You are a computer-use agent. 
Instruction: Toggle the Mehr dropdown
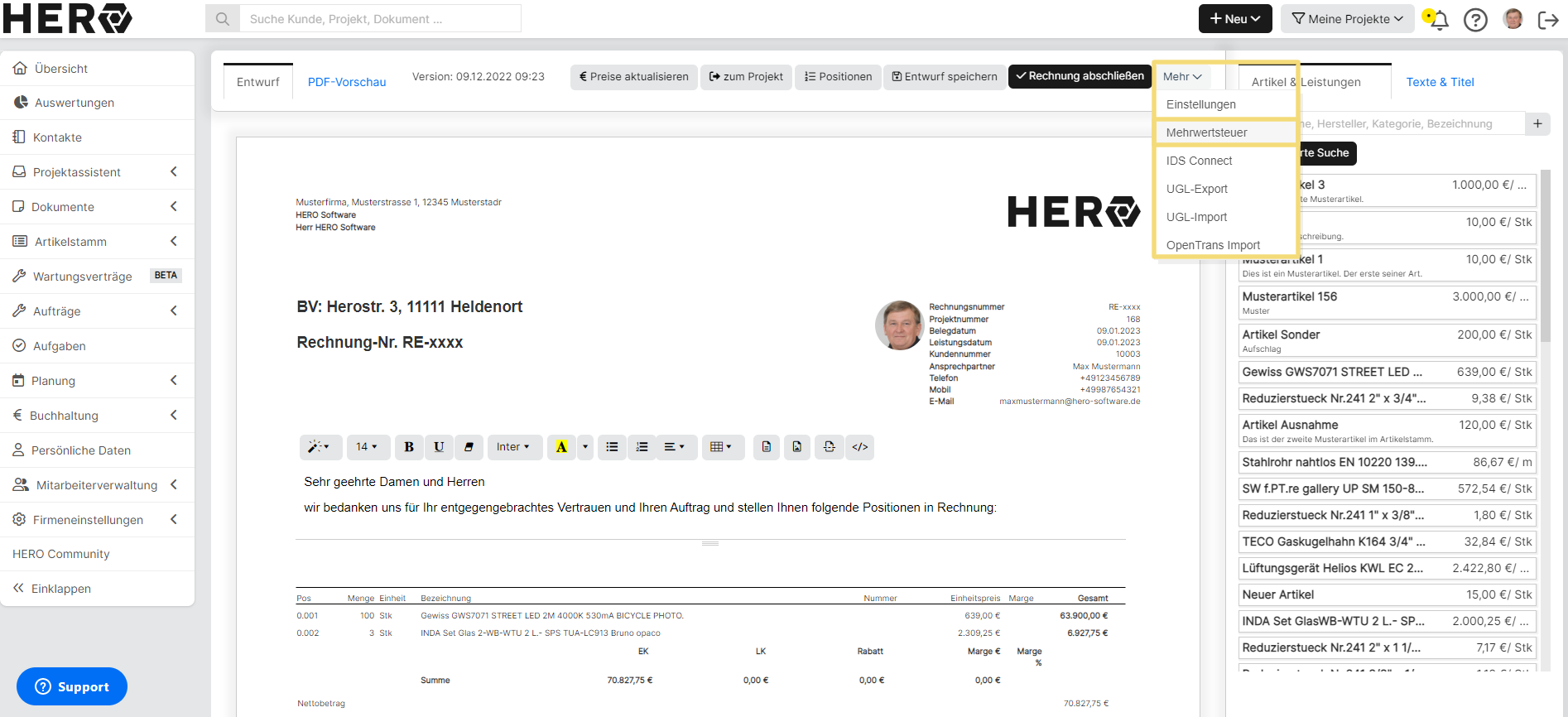coord(1182,77)
